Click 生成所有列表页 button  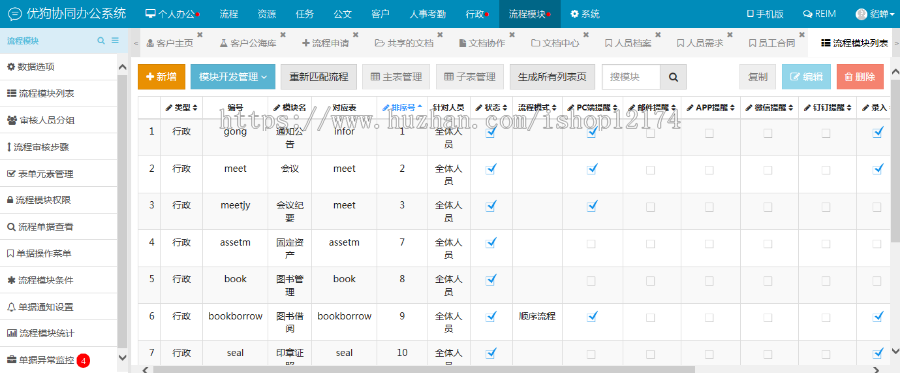pyautogui.click(x=552, y=77)
